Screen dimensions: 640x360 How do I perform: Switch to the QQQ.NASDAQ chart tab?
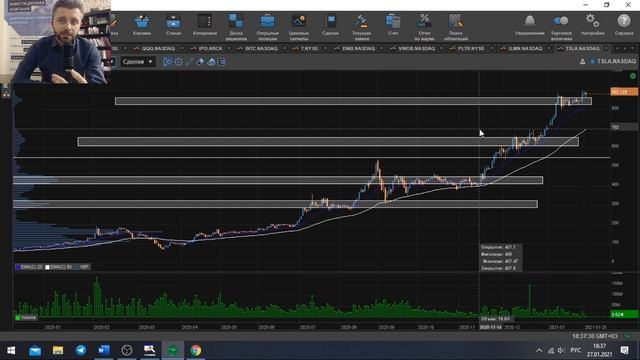click(x=158, y=49)
